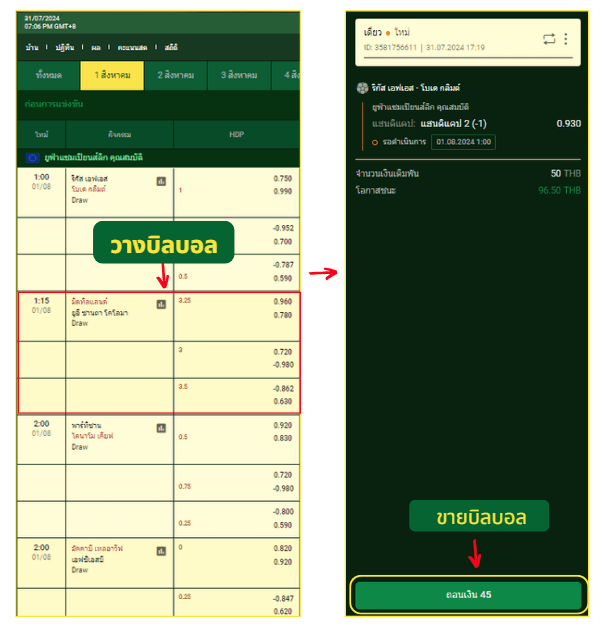
Task: Click the football icon beside the match title
Action: coord(362,88)
